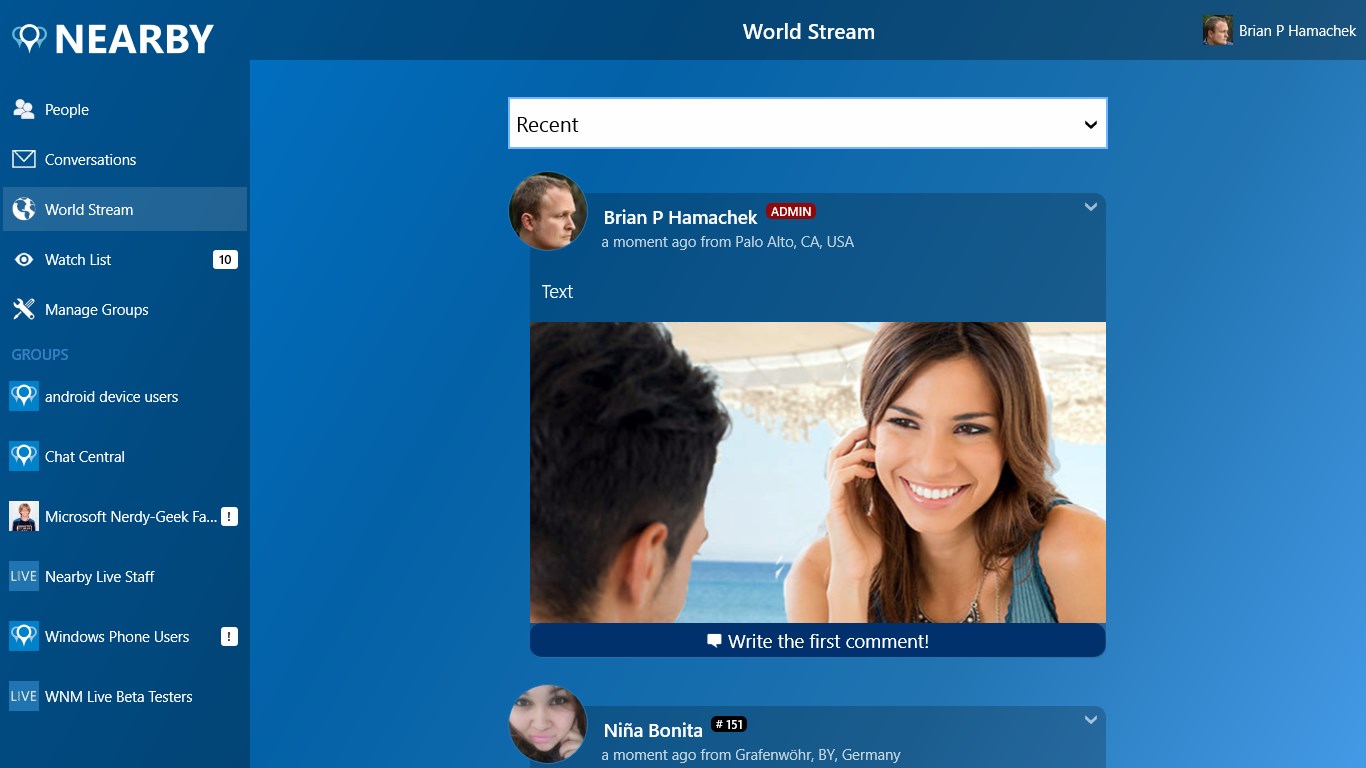The image size is (1366, 768).
Task: Click the alert badge on Microsoft Nerdy-Geek group
Action: pos(228,516)
